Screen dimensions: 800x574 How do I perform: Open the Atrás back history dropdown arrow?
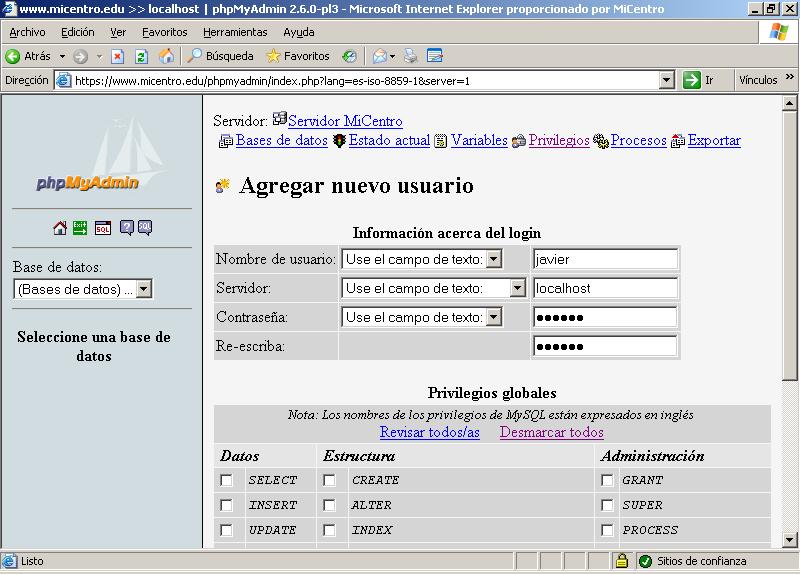coord(62,56)
